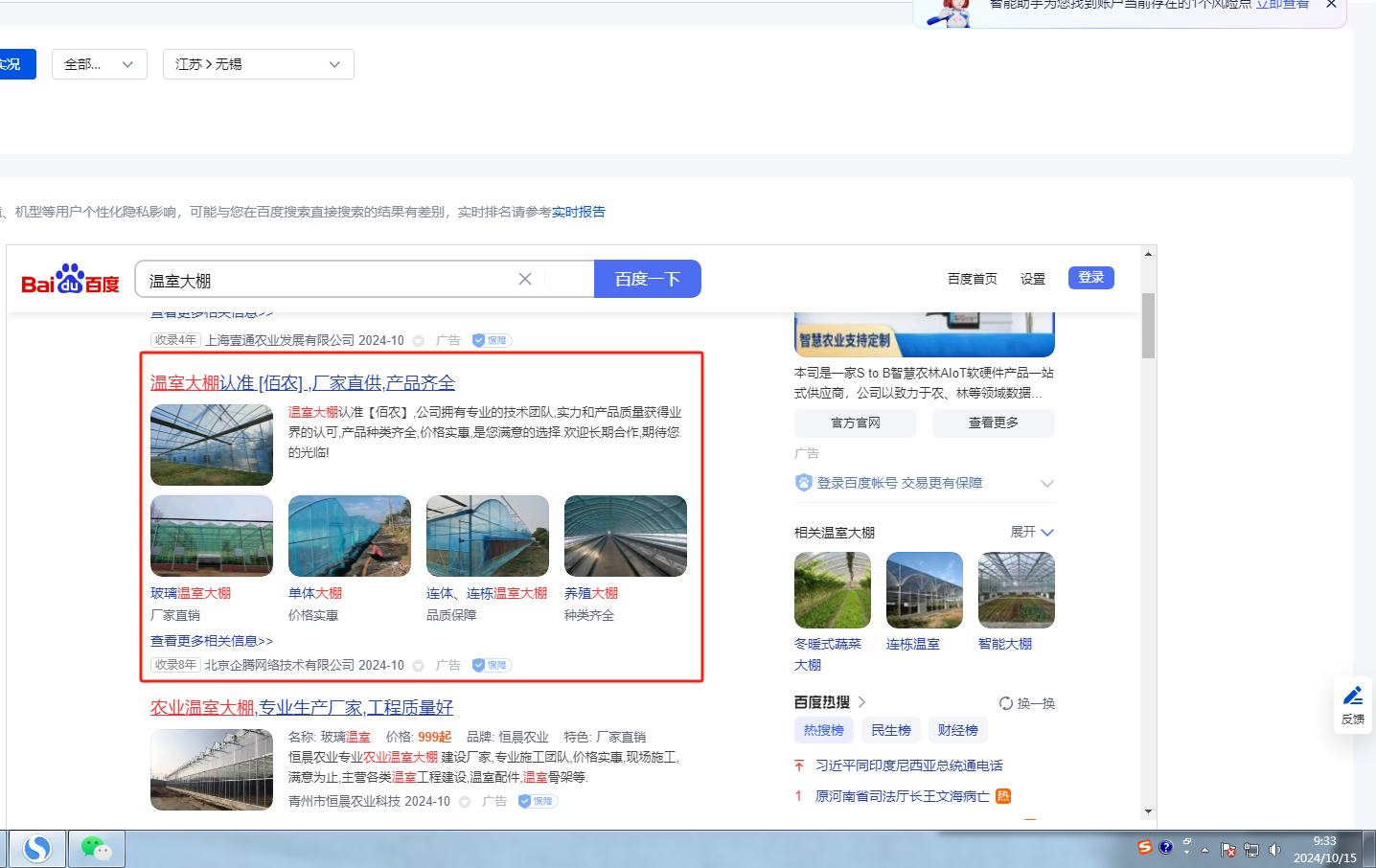Click the round icon next to 青州市恒晨农业科技 2024-10
Viewport: 1376px width, 868px height.
(x=465, y=802)
